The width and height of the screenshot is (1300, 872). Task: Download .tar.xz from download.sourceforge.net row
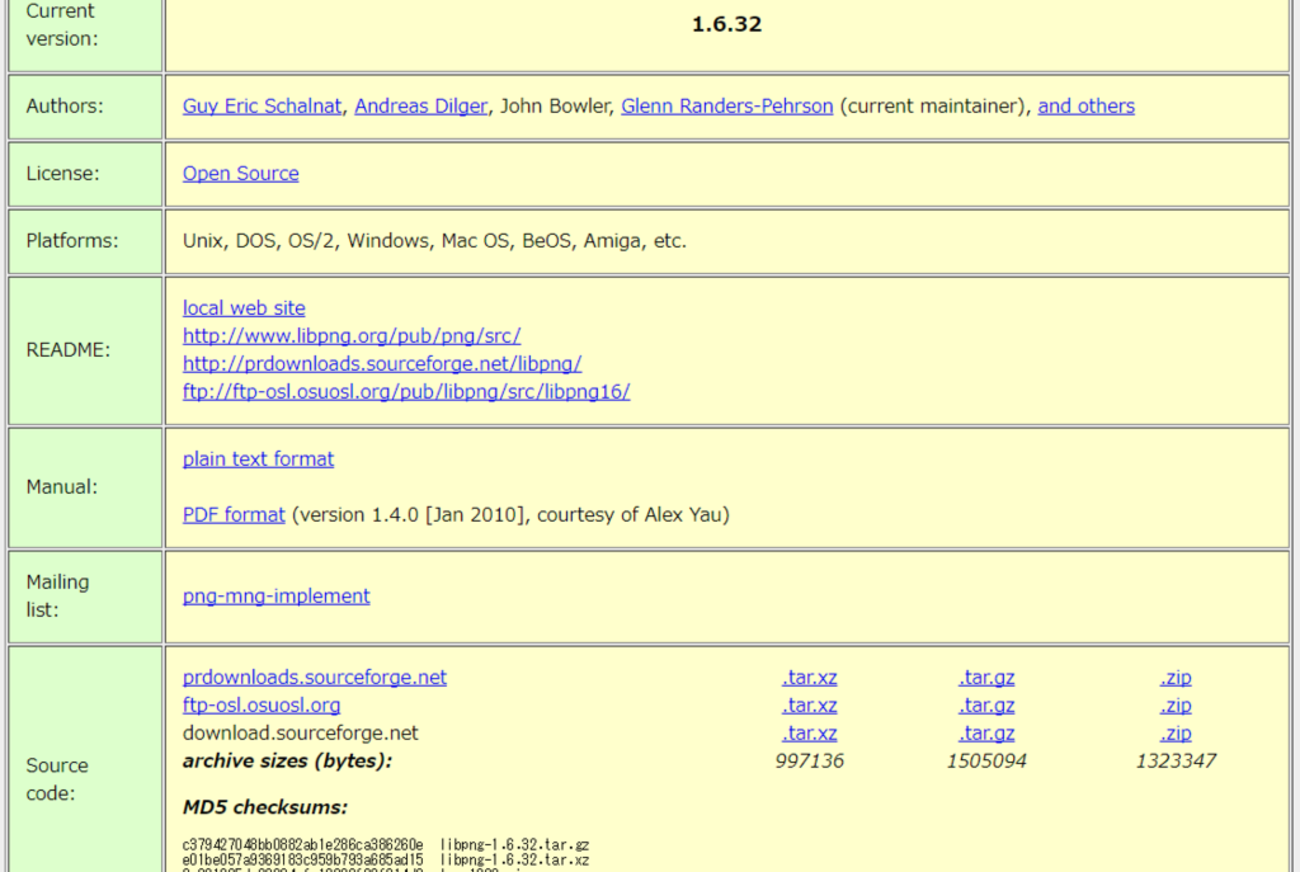(809, 733)
